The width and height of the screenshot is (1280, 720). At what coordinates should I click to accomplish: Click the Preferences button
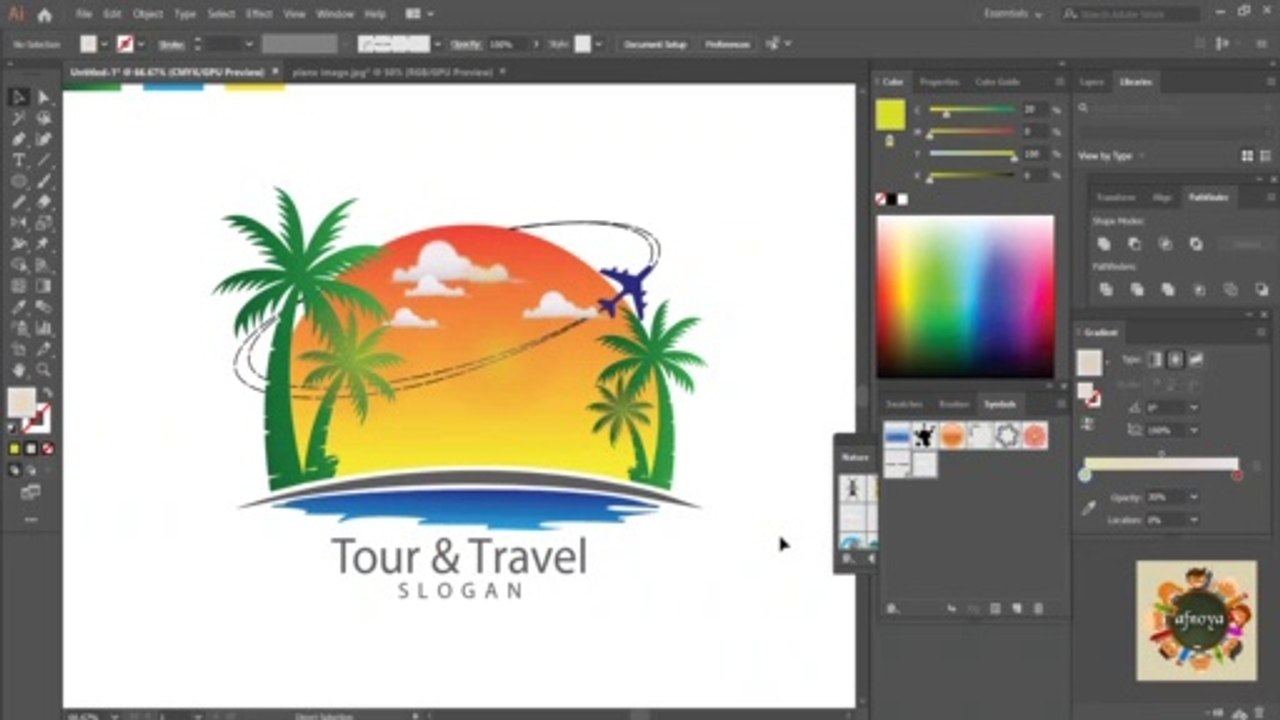coord(727,44)
